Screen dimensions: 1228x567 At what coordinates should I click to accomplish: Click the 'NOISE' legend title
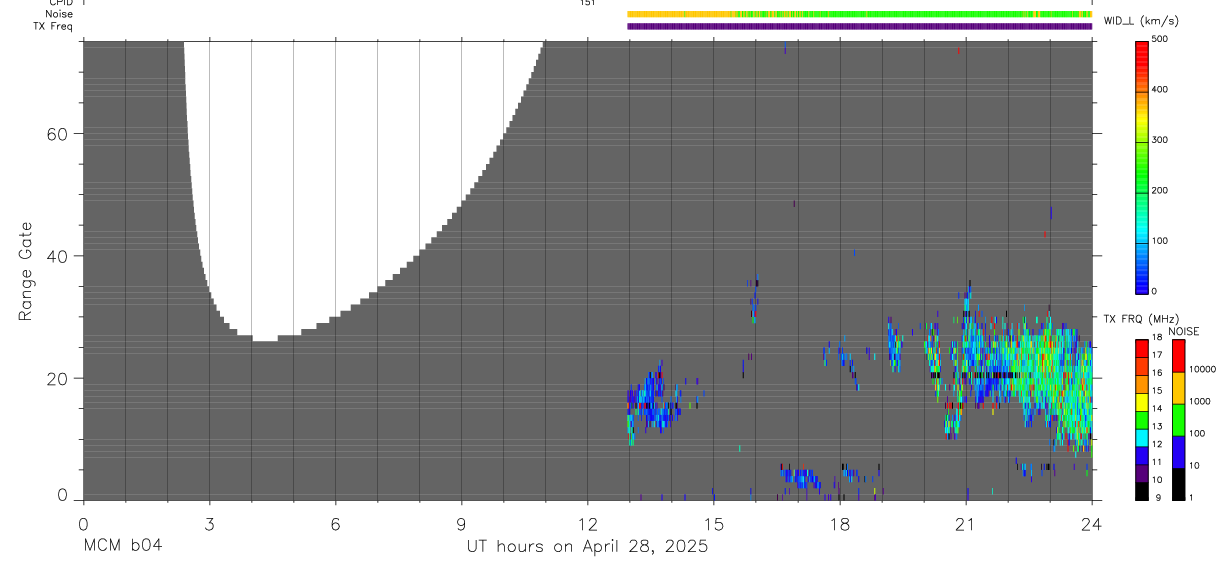(1184, 332)
